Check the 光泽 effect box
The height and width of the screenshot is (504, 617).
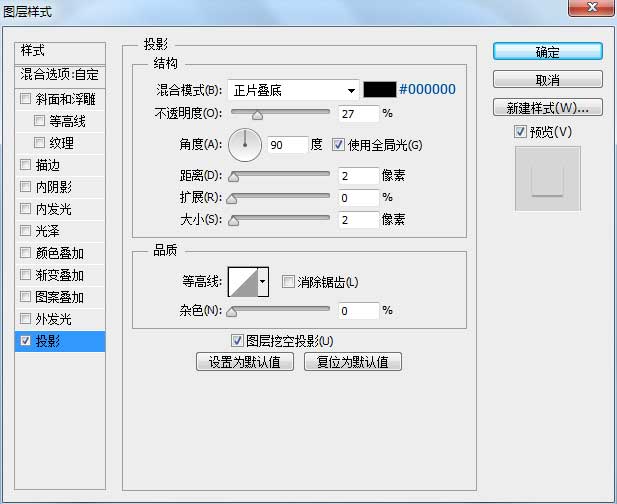26,231
